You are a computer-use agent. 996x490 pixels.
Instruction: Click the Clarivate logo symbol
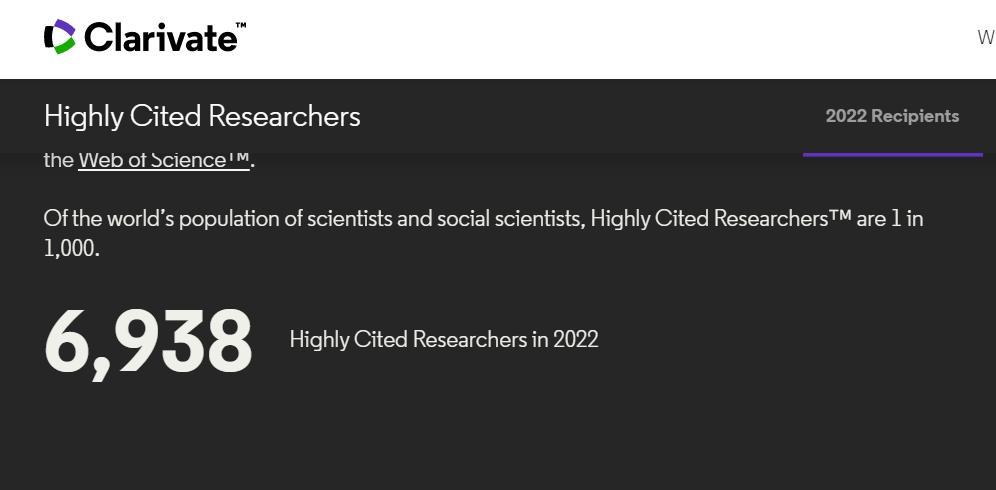pos(60,37)
